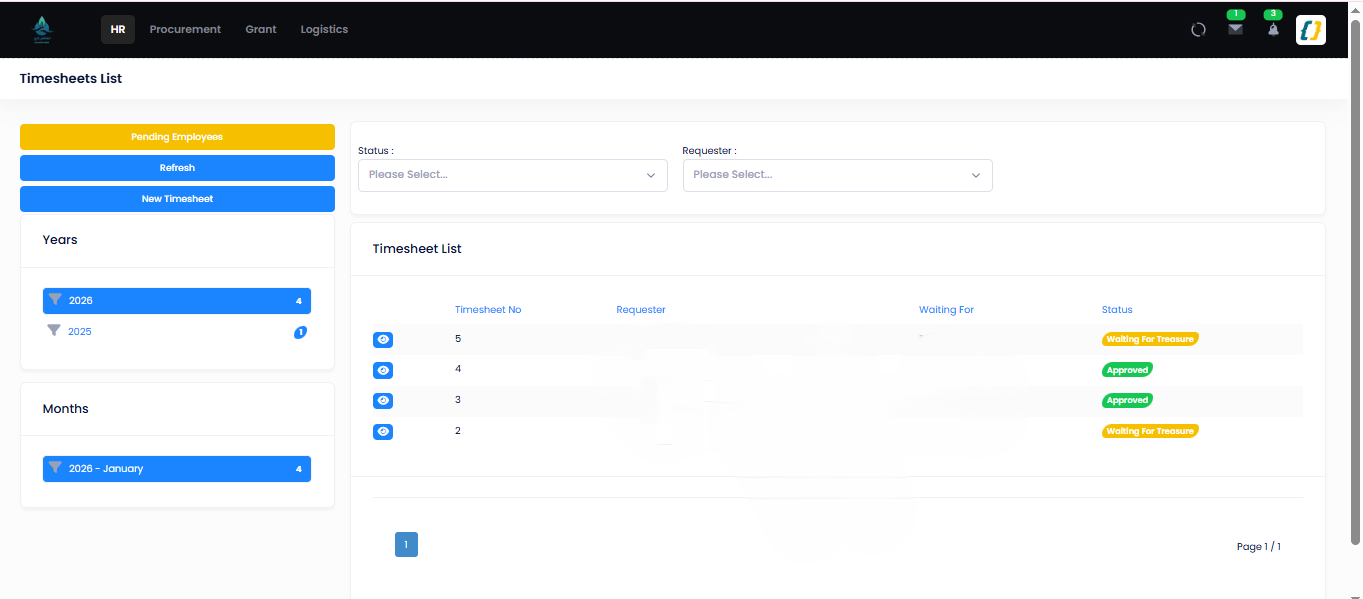Screen dimensions: 1363x599
Task: Filter timesheets by year 2026
Action: click(x=177, y=301)
